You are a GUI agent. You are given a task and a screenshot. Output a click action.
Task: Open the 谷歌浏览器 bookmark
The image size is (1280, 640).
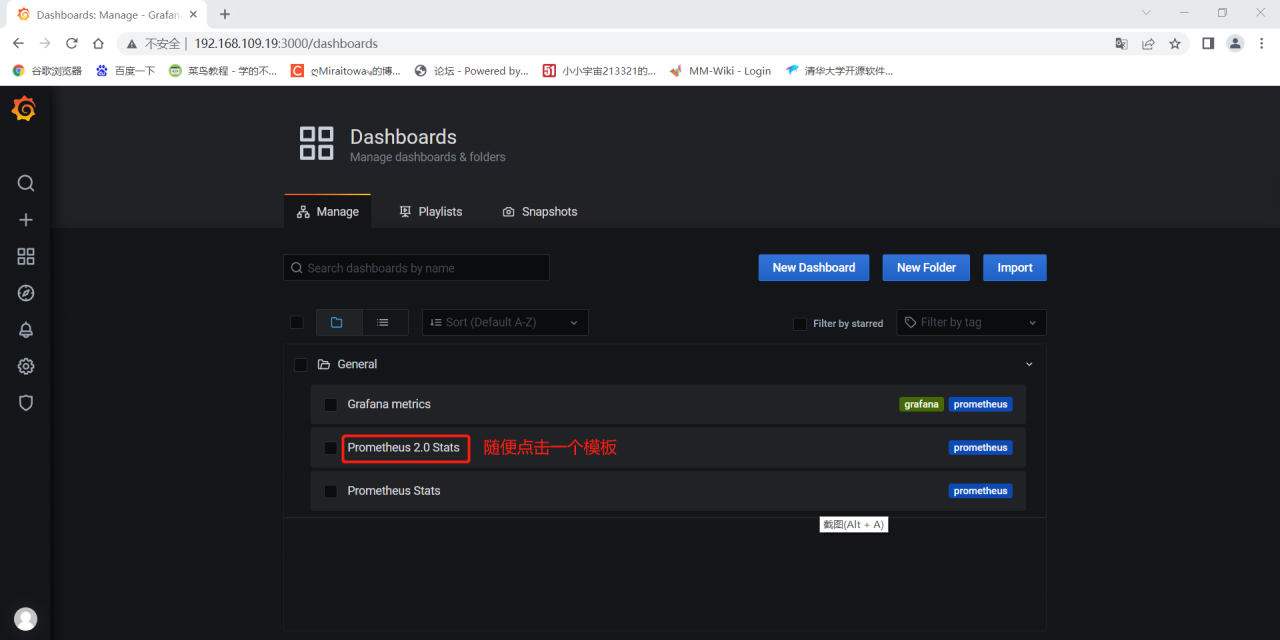pyautogui.click(x=47, y=71)
